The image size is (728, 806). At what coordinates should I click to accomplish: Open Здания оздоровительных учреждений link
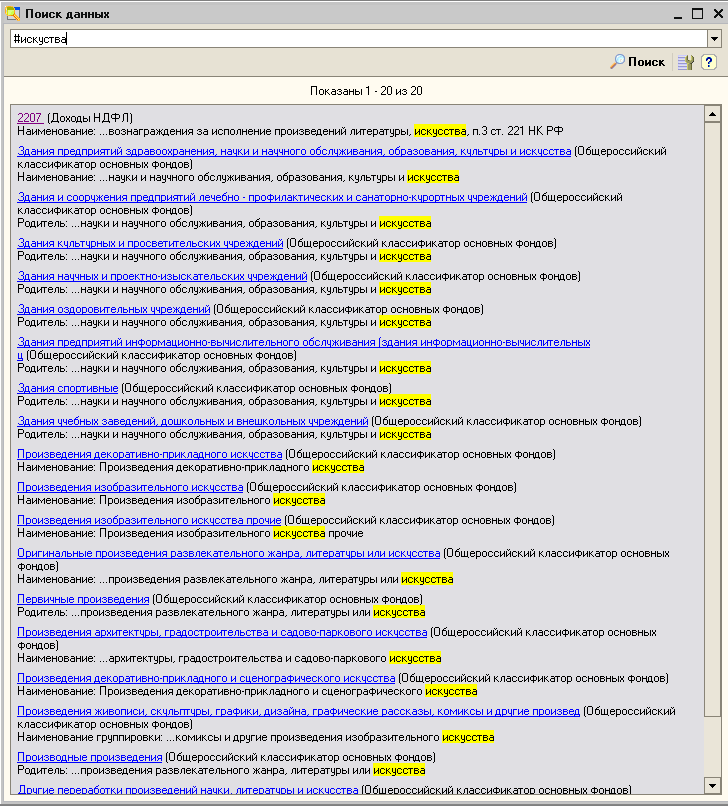114,309
